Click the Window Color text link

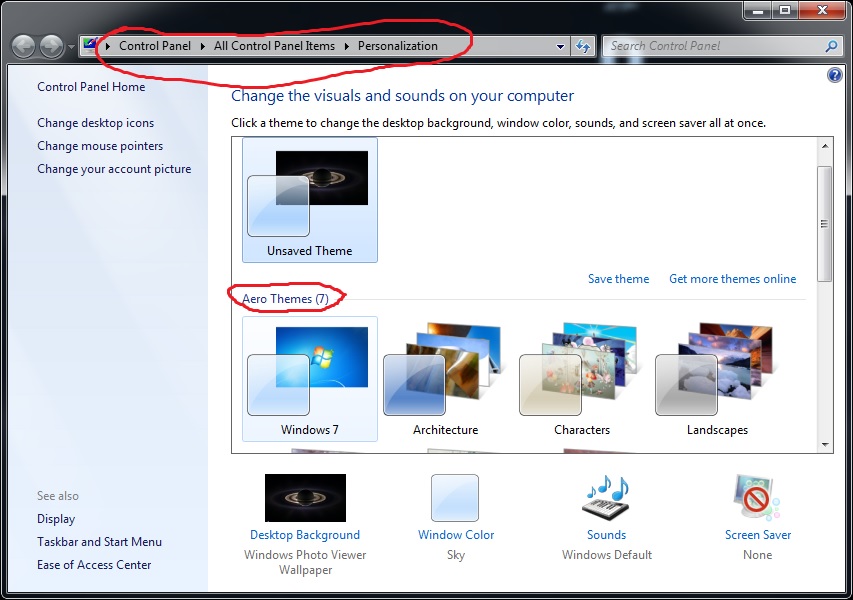pos(456,535)
